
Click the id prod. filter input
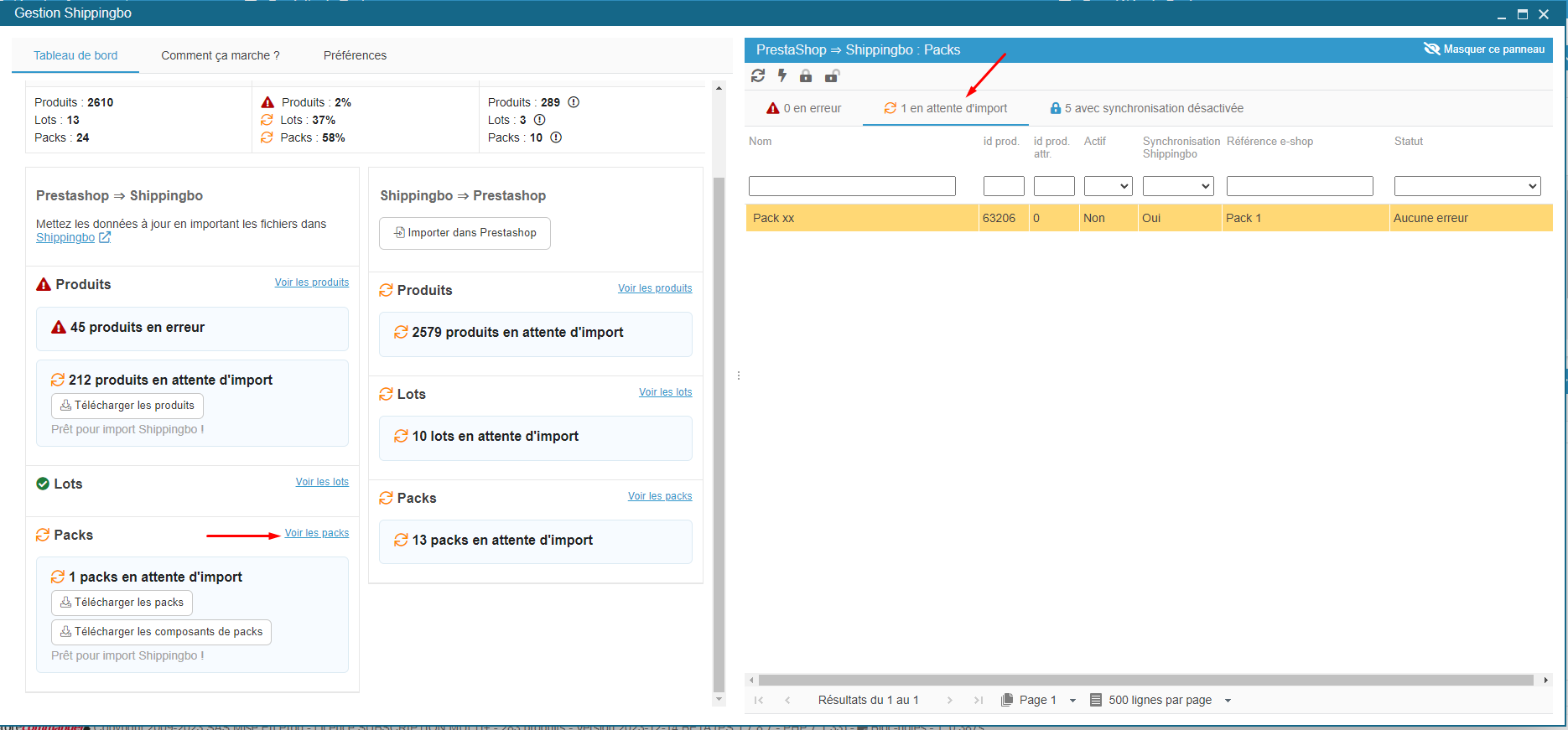click(x=1004, y=186)
